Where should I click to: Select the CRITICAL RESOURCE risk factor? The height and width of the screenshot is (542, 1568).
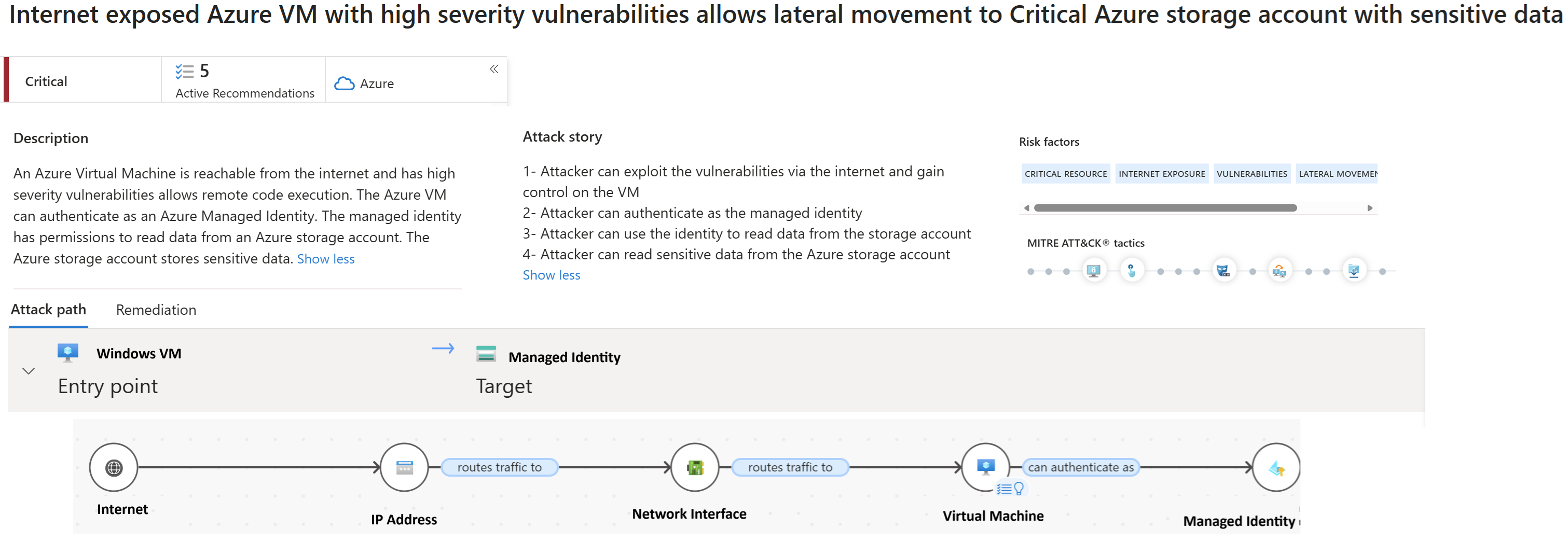(x=1065, y=173)
